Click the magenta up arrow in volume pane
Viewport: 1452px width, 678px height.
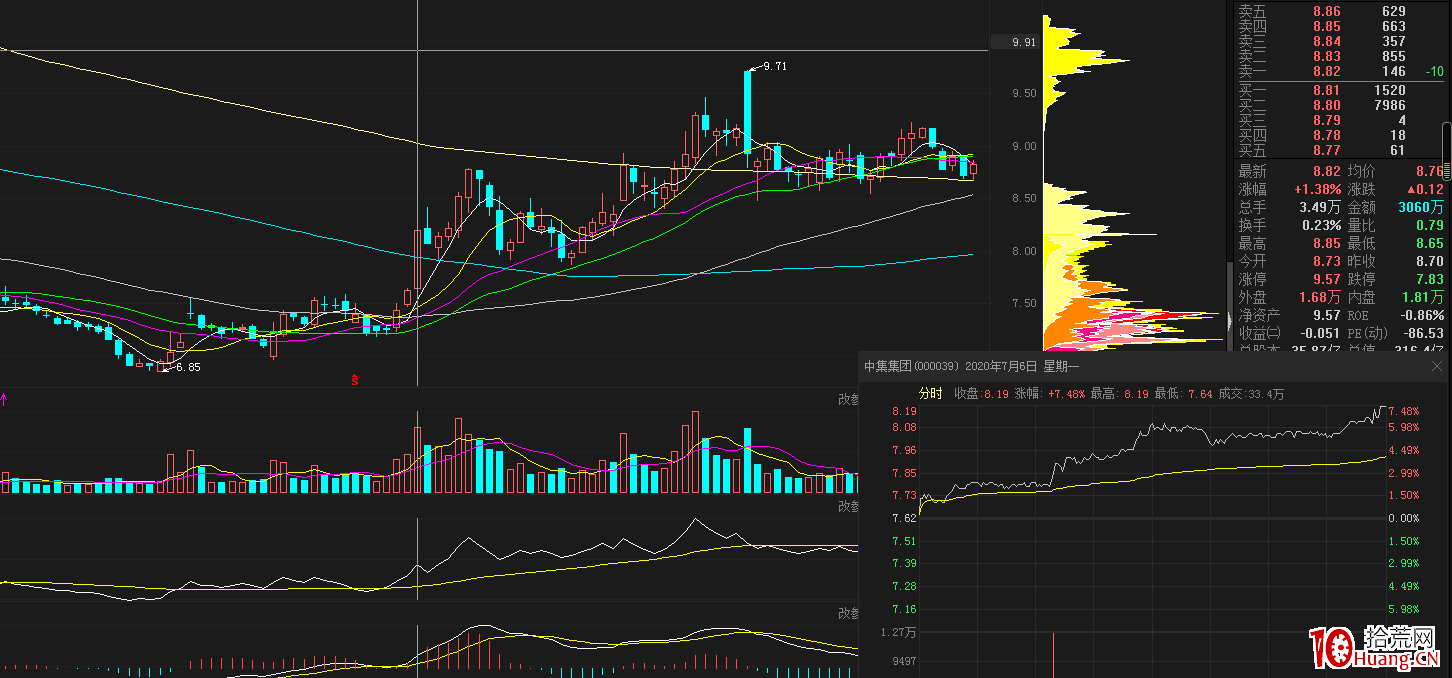click(x=4, y=399)
